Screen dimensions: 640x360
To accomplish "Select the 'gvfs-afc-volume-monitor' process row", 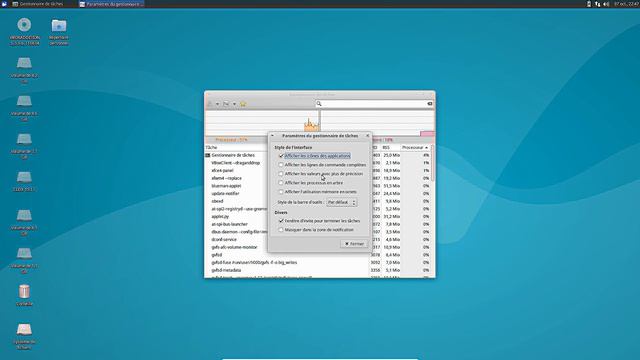I will 317,247.
